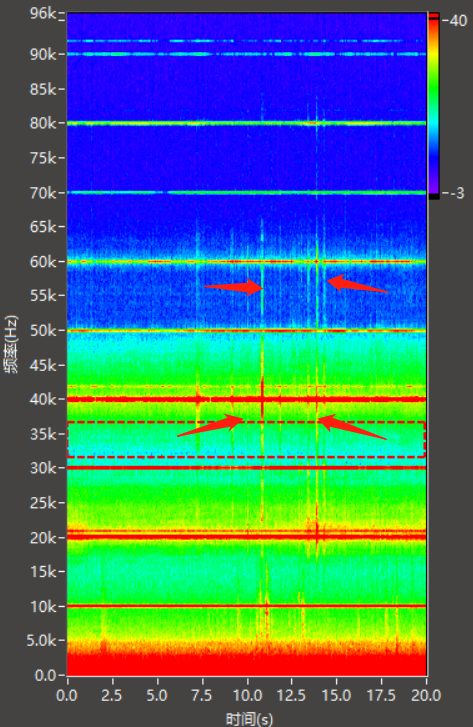Click the 7.5 time axis label
Screen dimensions: 473x727
click(202, 695)
